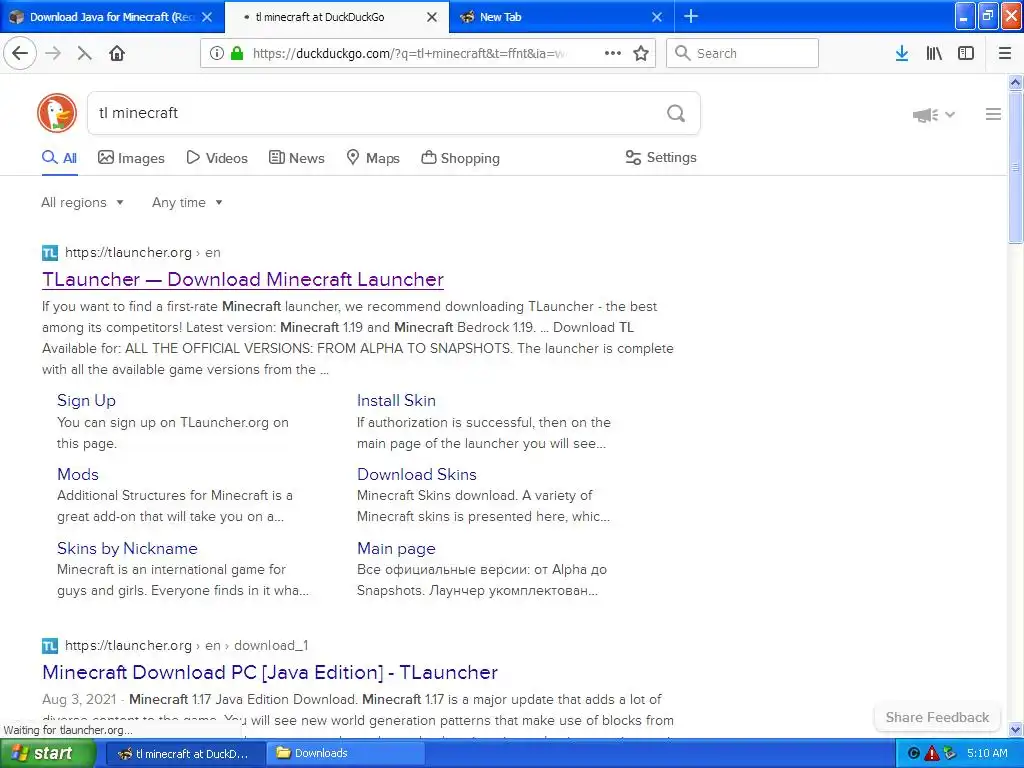This screenshot has height=768, width=1024.
Task: Open the Sign Up sitelink
Action: 86,400
